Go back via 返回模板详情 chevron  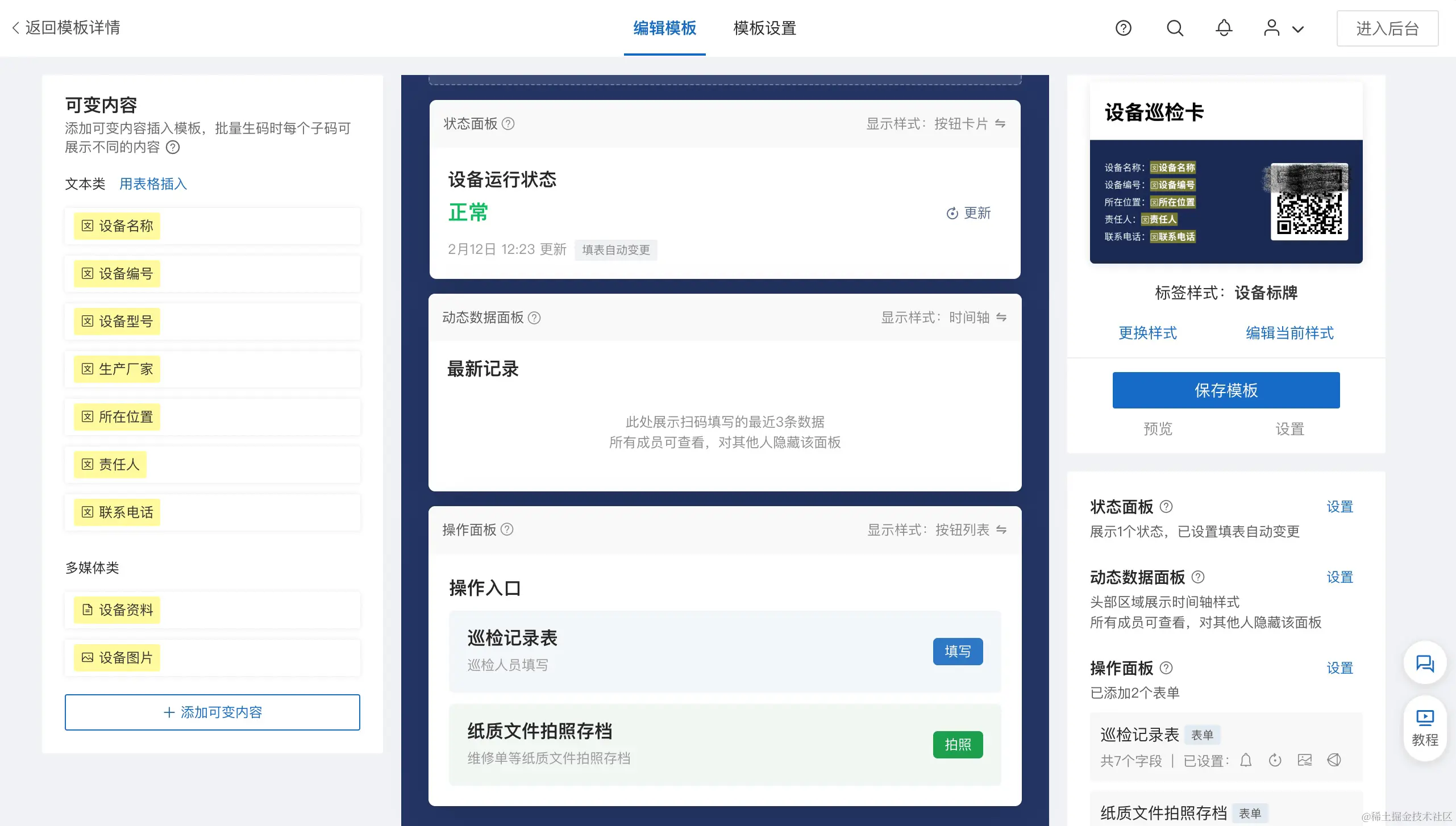pos(16,28)
